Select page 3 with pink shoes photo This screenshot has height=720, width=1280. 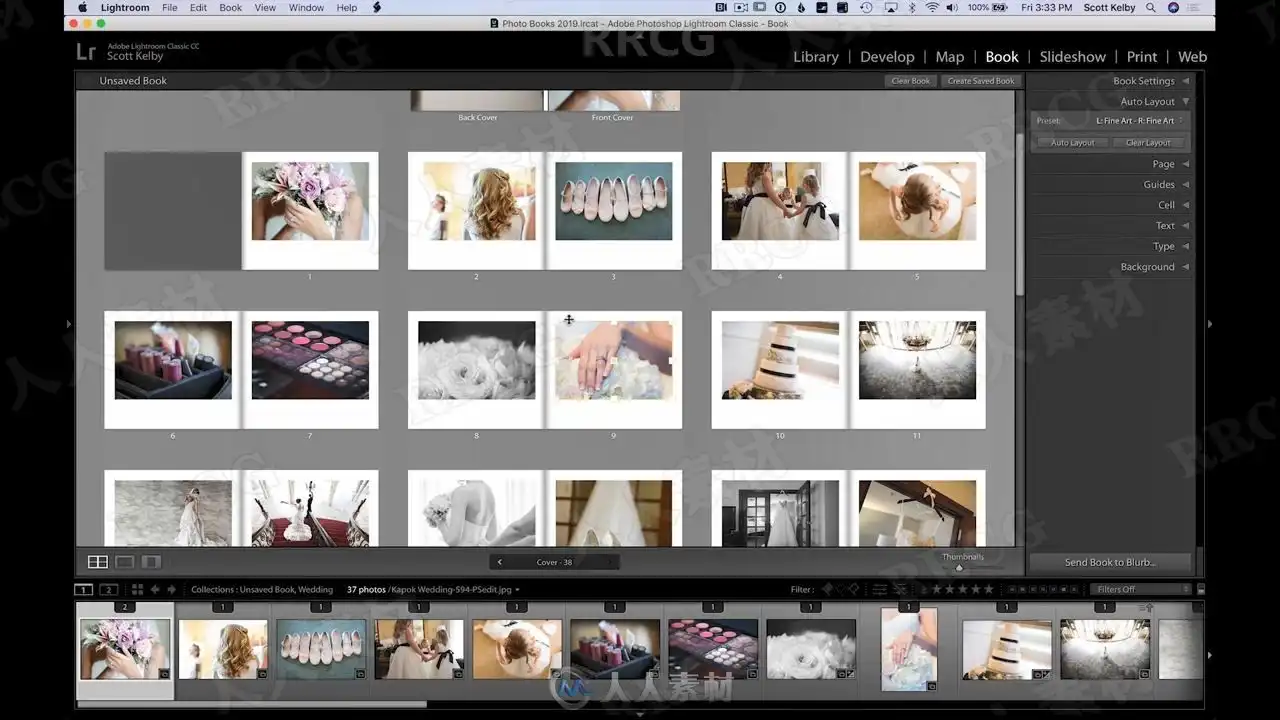pyautogui.click(x=614, y=211)
